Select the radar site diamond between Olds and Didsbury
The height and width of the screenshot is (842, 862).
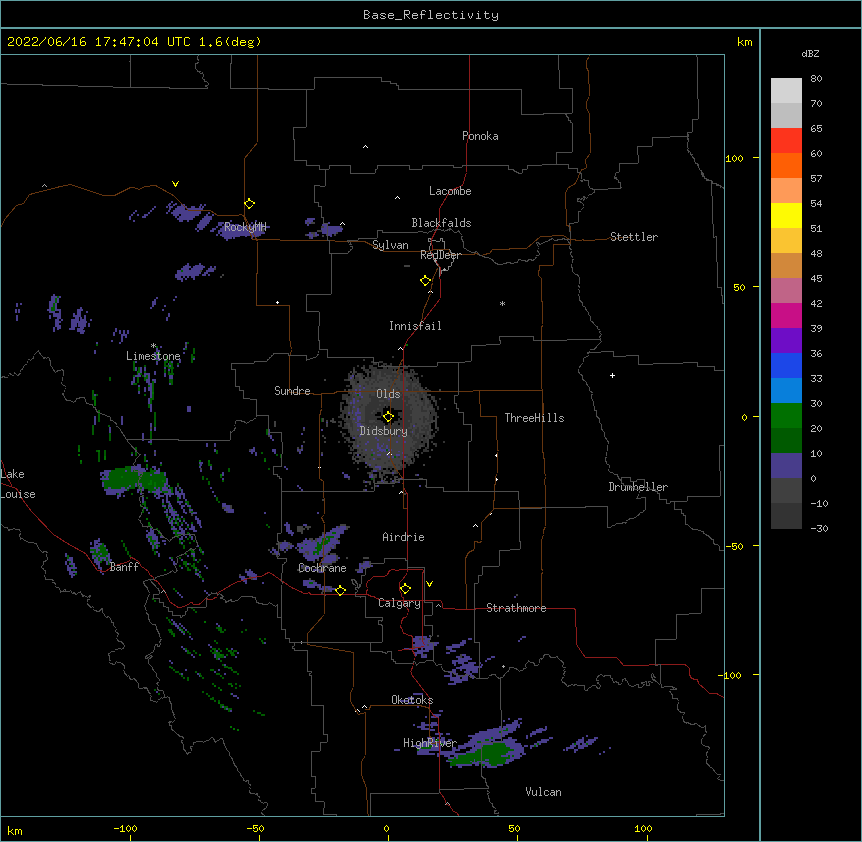(388, 417)
